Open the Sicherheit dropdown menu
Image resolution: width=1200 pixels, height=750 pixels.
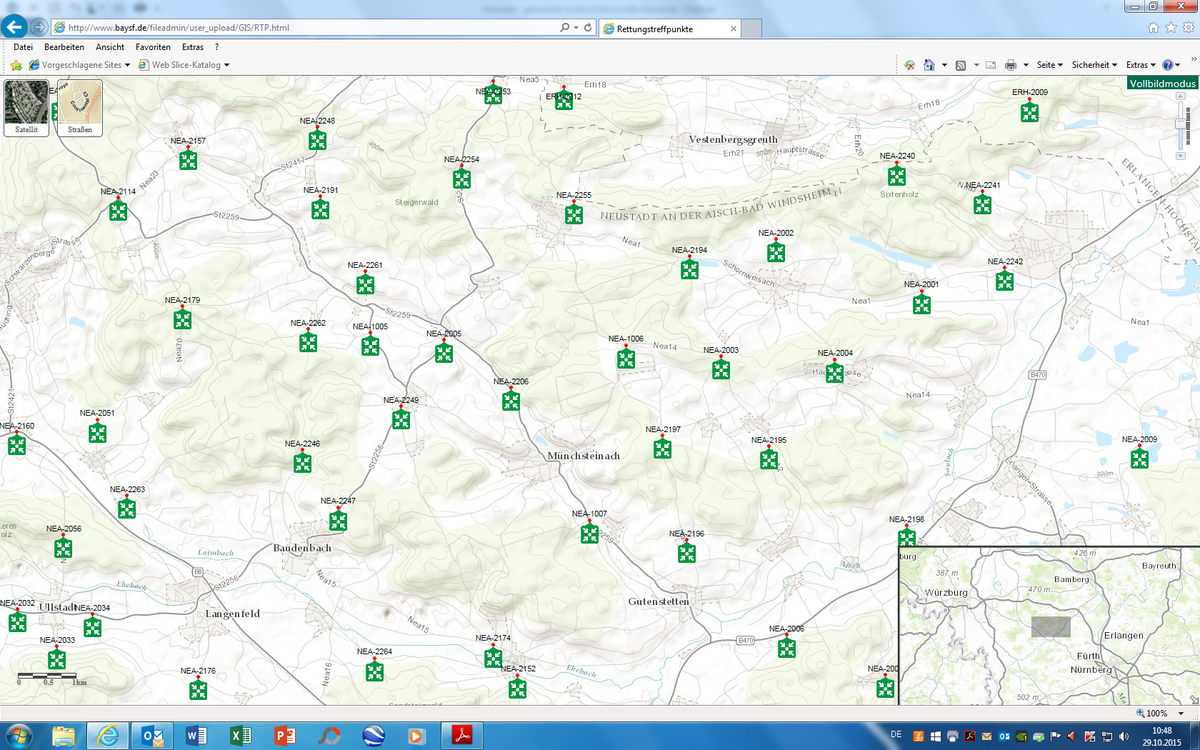1095,64
